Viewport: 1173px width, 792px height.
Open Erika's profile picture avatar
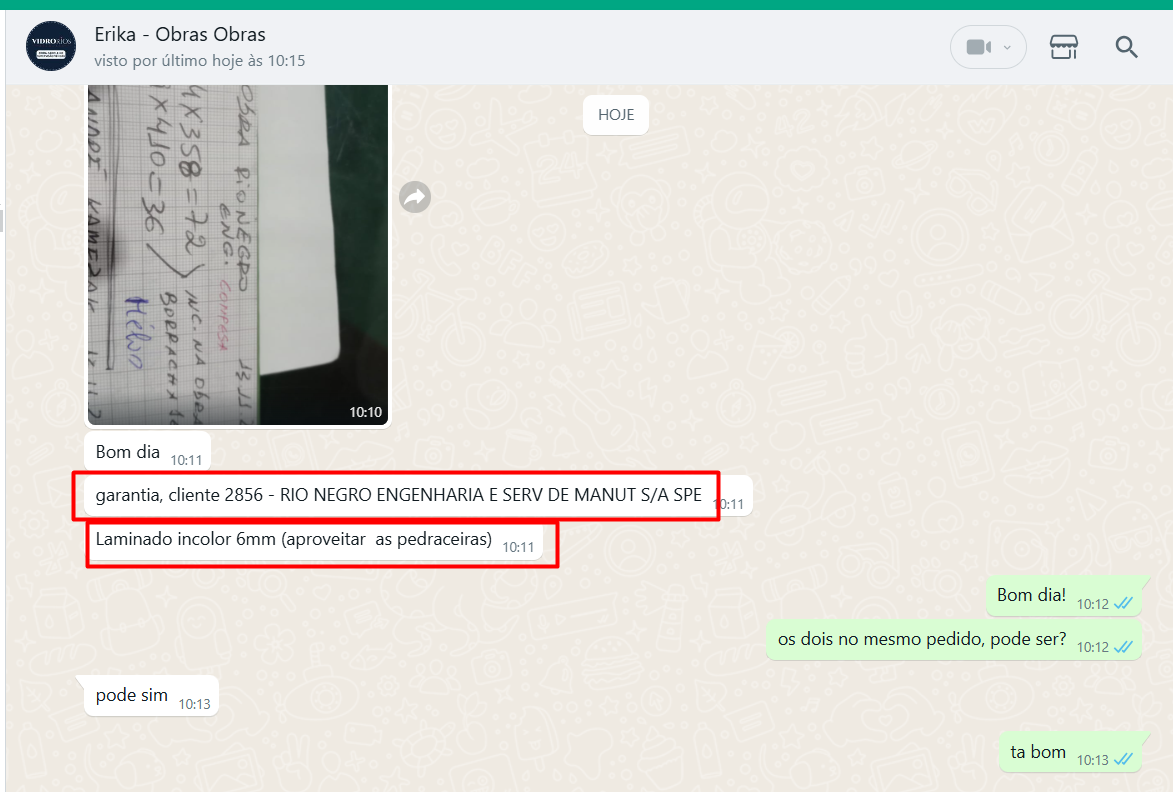(x=51, y=46)
